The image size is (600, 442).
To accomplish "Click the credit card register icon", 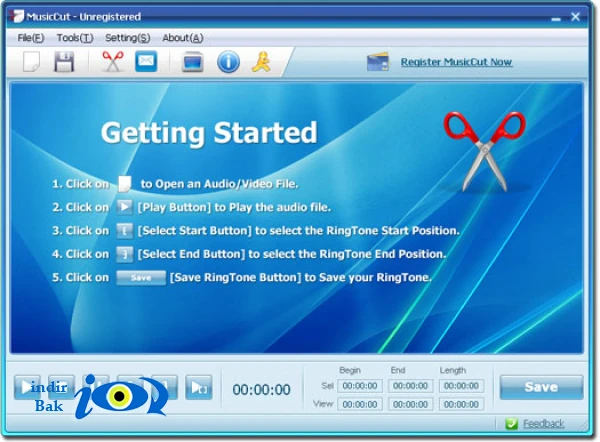I will click(378, 62).
